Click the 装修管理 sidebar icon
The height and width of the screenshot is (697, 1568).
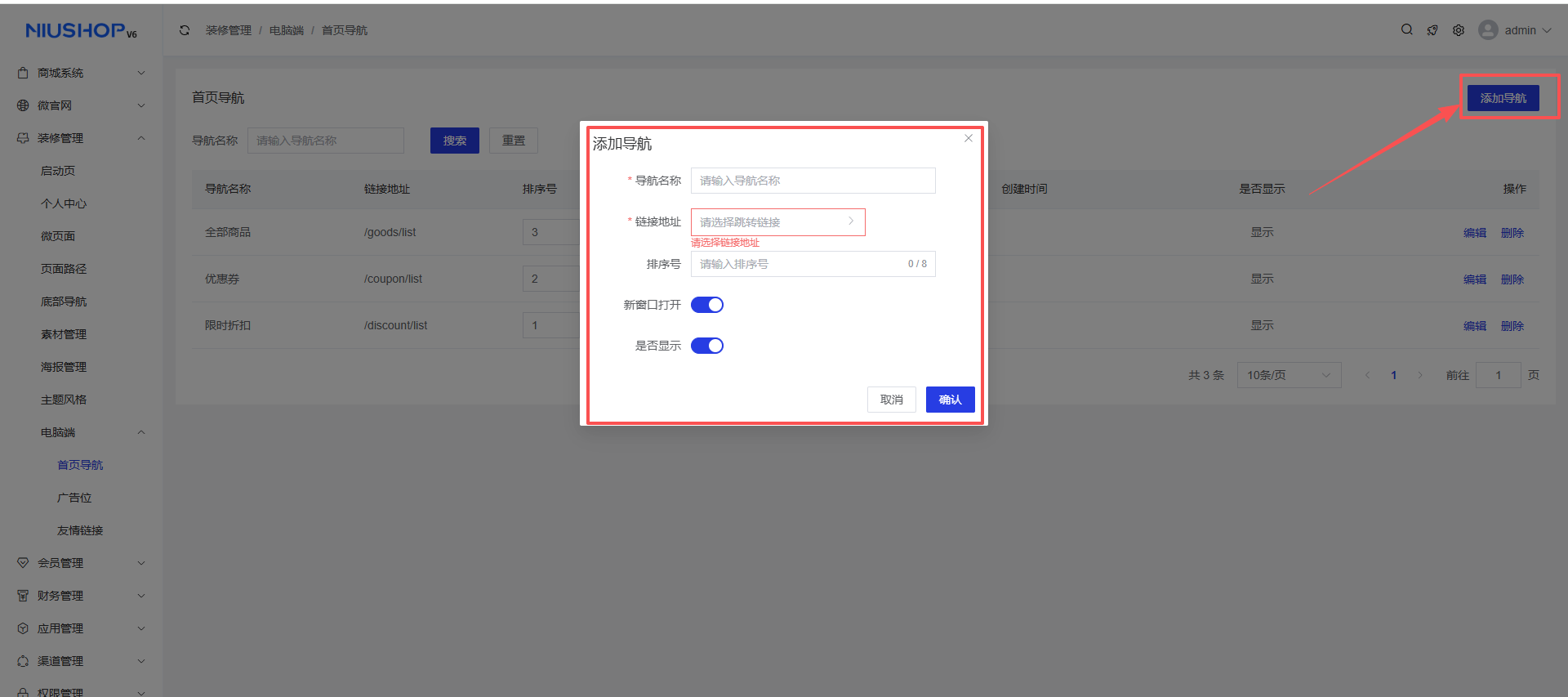click(23, 138)
